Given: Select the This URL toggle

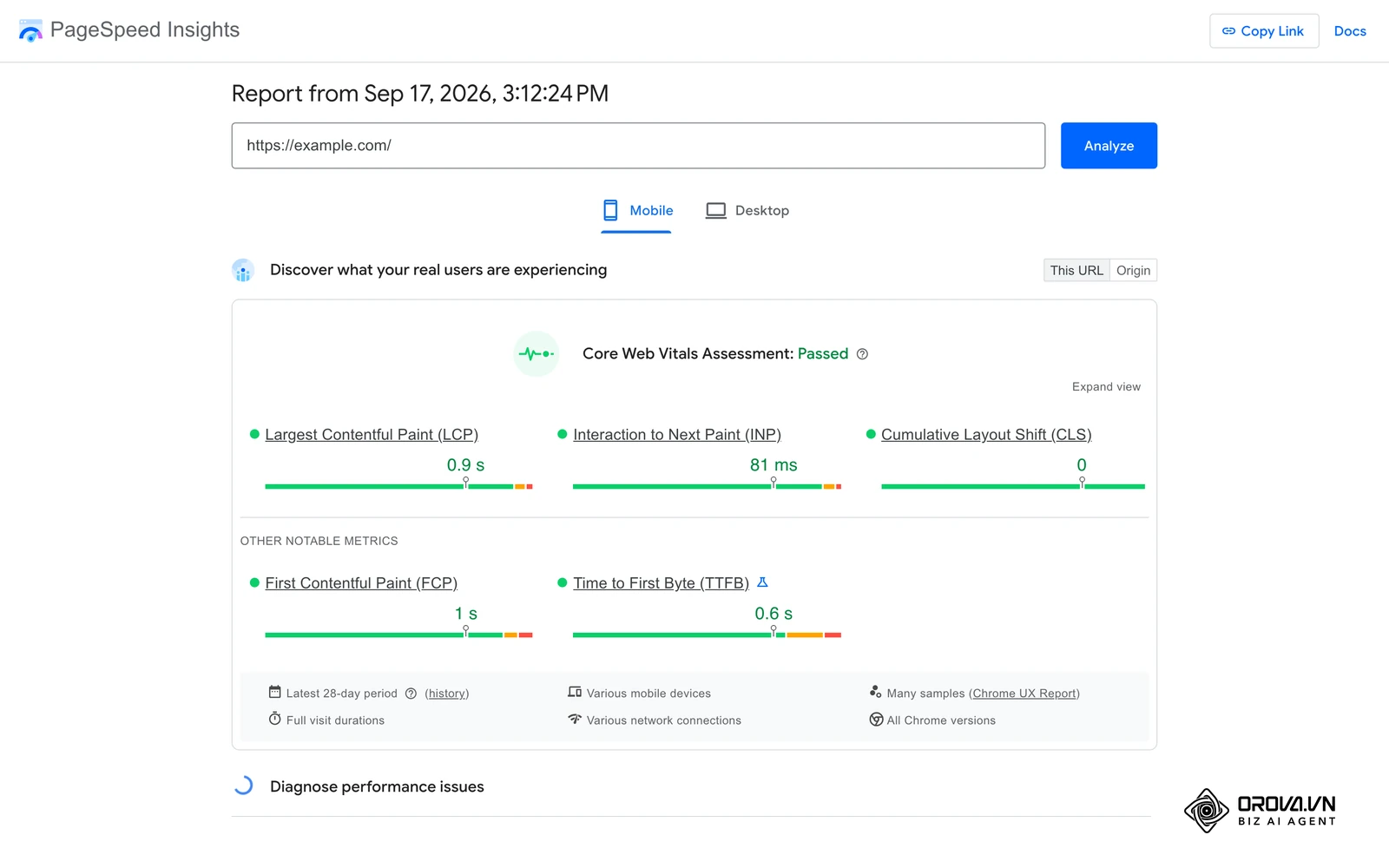Looking at the screenshot, I should (x=1076, y=271).
